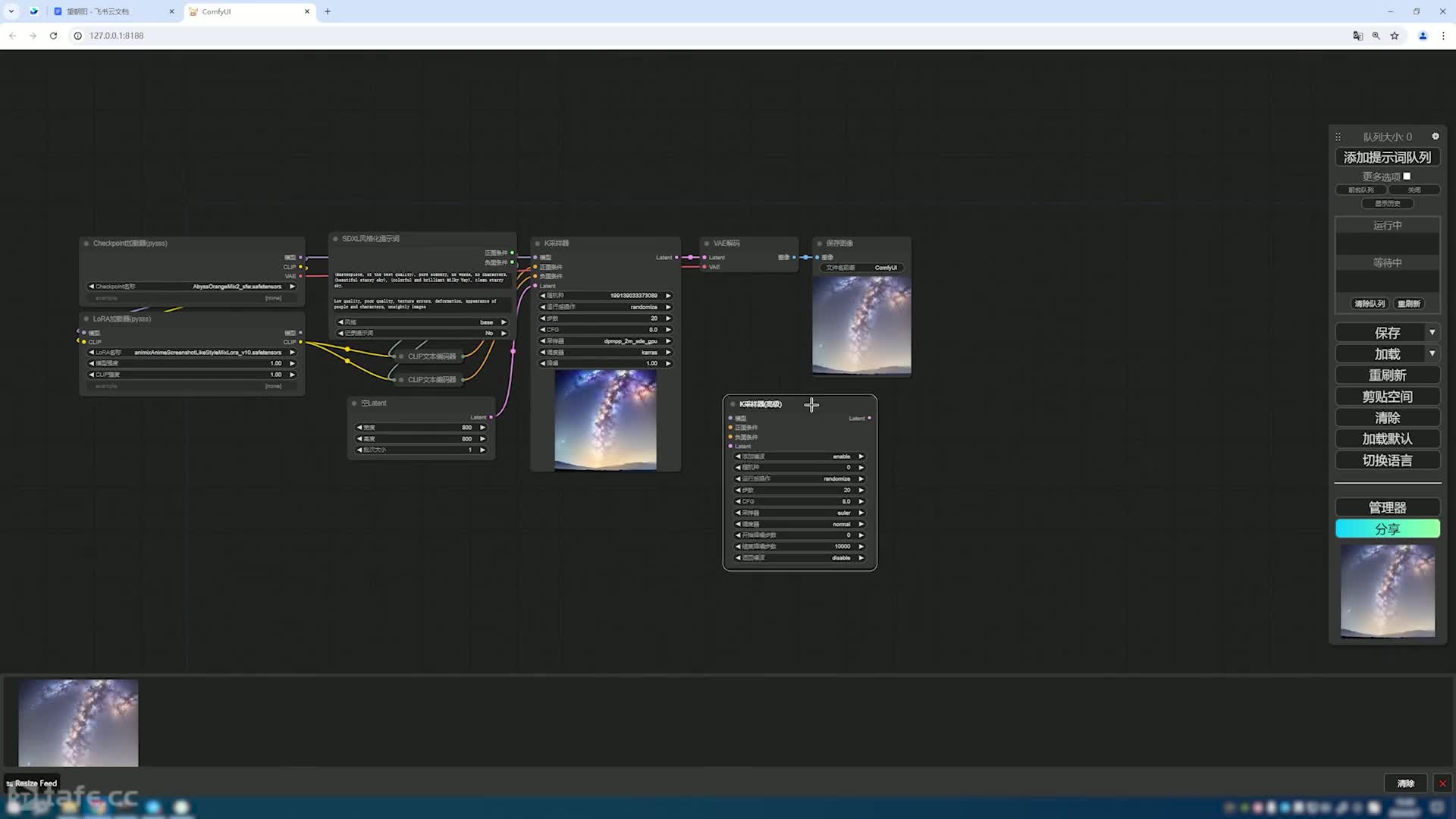Screen dimensions: 1456x819
Task: Click the positive prompt text box
Action: pyautogui.click(x=422, y=280)
